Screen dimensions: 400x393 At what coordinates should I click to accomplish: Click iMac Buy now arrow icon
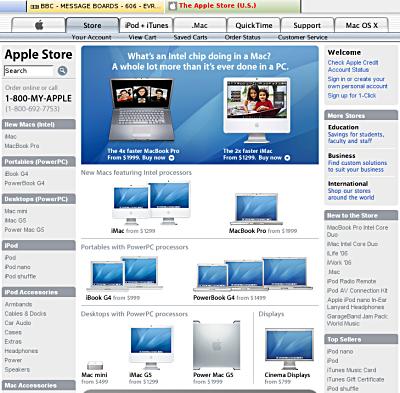[287, 158]
